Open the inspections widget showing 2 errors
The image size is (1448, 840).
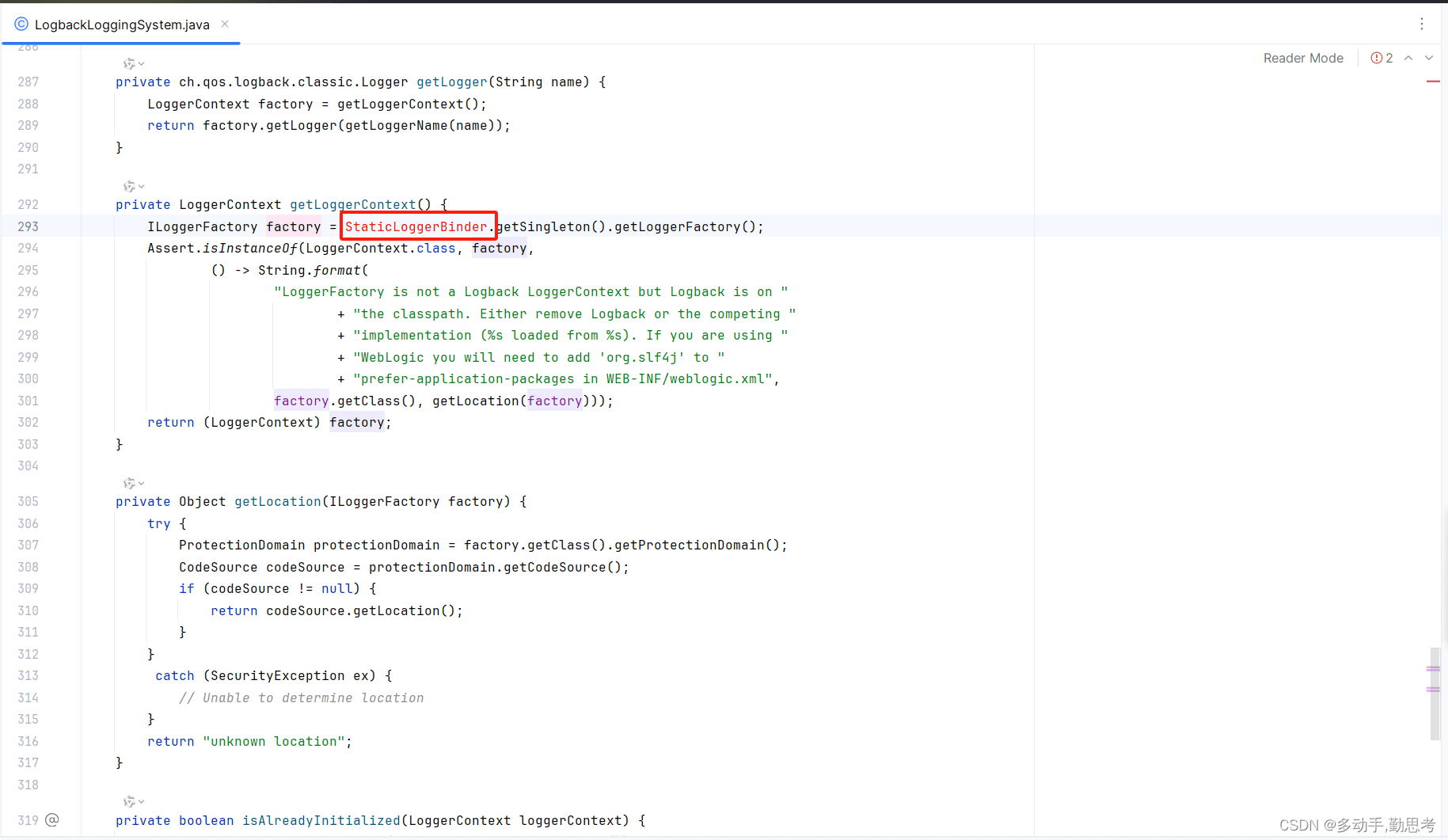[1381, 58]
